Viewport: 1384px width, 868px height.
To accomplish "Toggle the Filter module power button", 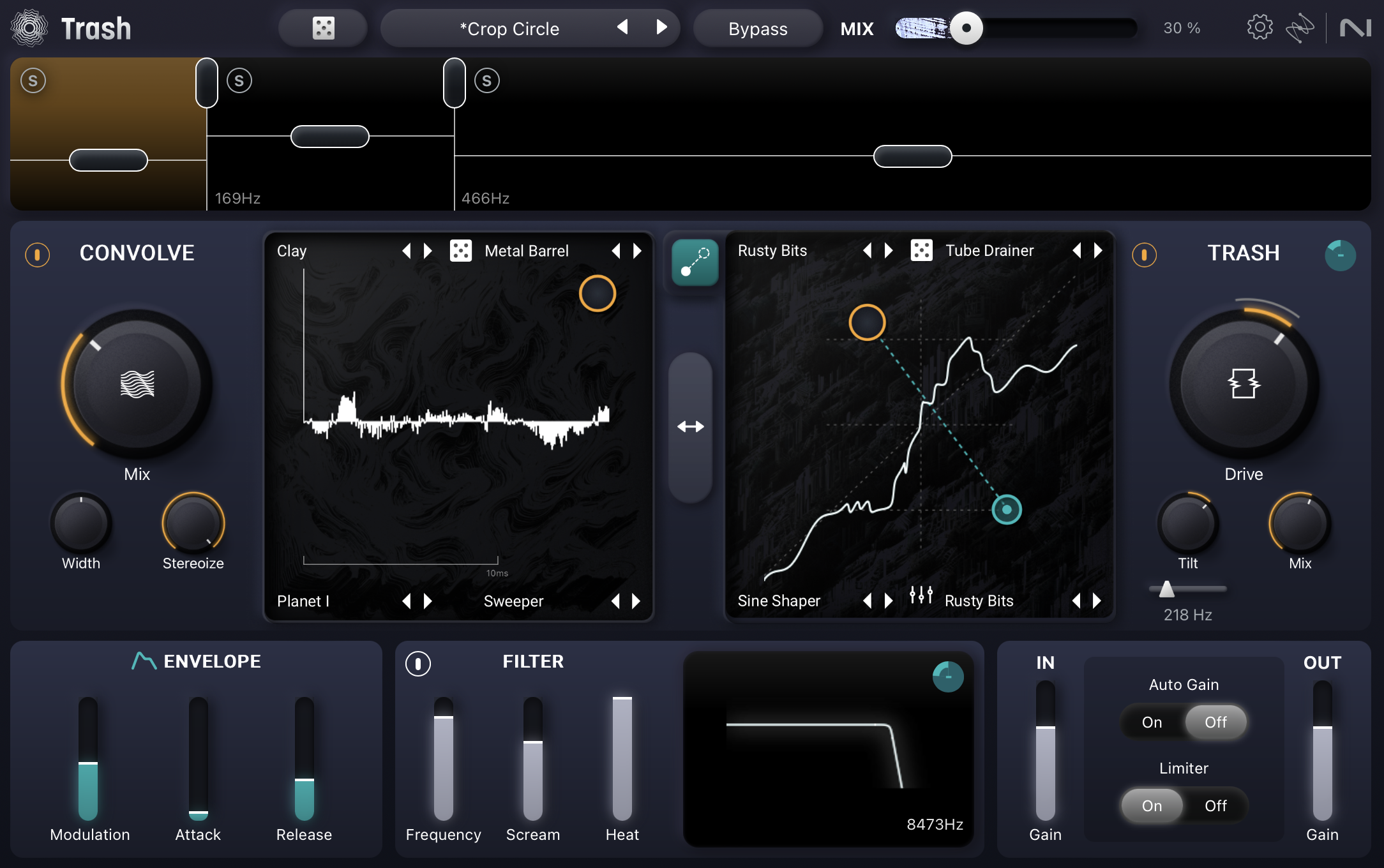I will [418, 663].
